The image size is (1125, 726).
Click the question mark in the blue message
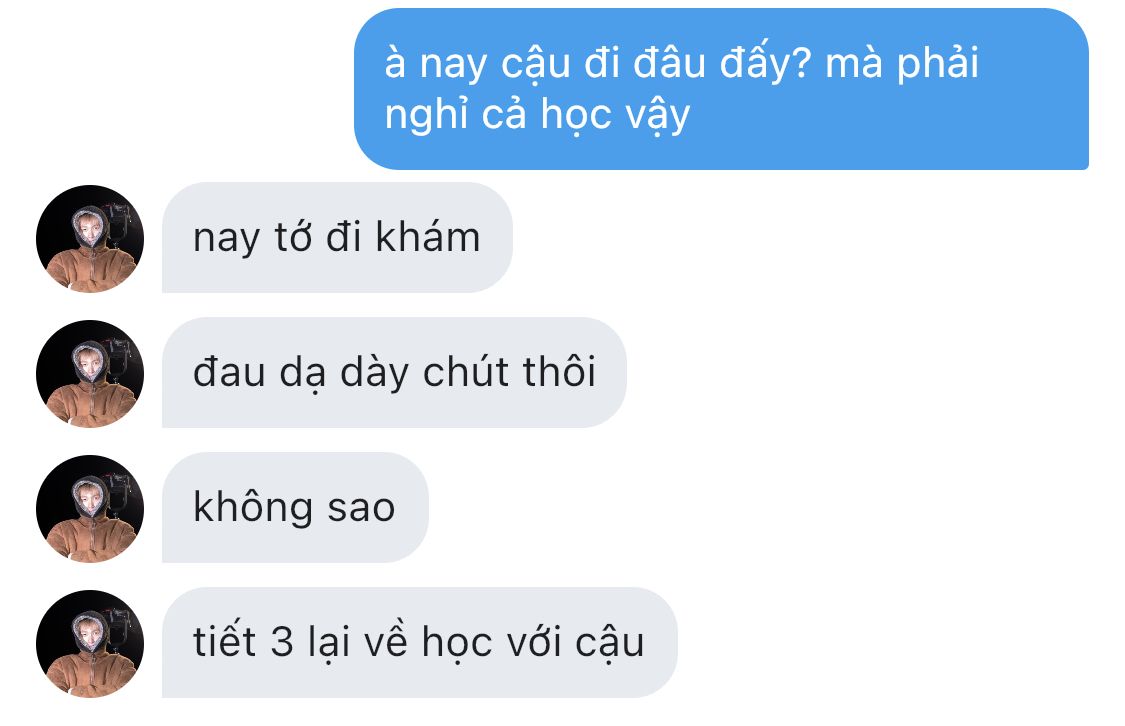[x=801, y=62]
